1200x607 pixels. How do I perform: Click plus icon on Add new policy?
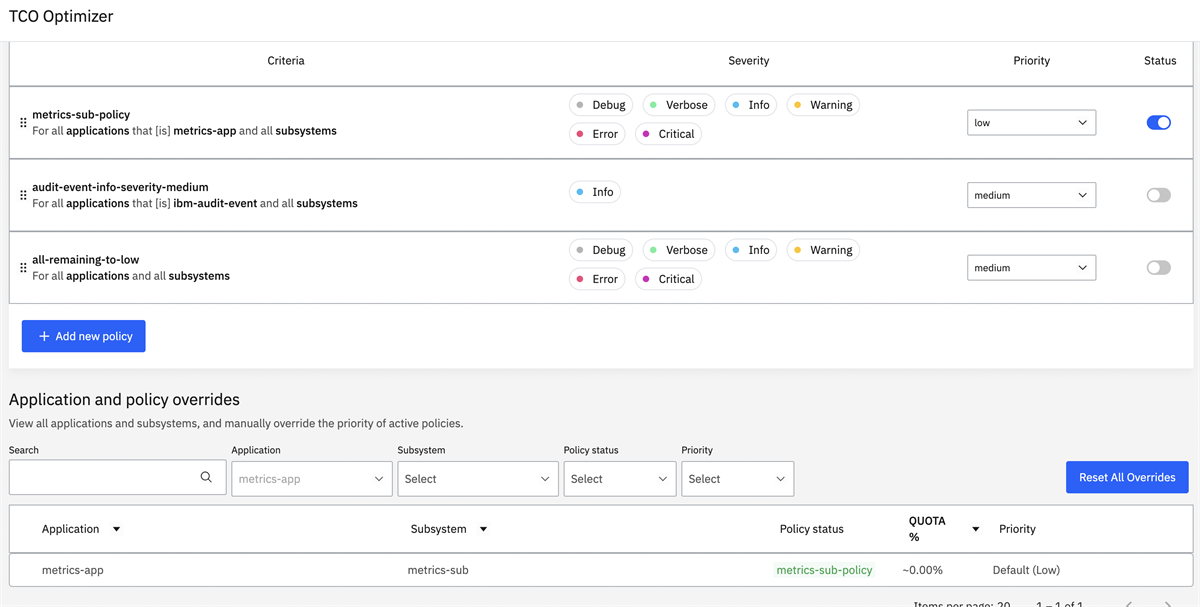click(x=44, y=337)
